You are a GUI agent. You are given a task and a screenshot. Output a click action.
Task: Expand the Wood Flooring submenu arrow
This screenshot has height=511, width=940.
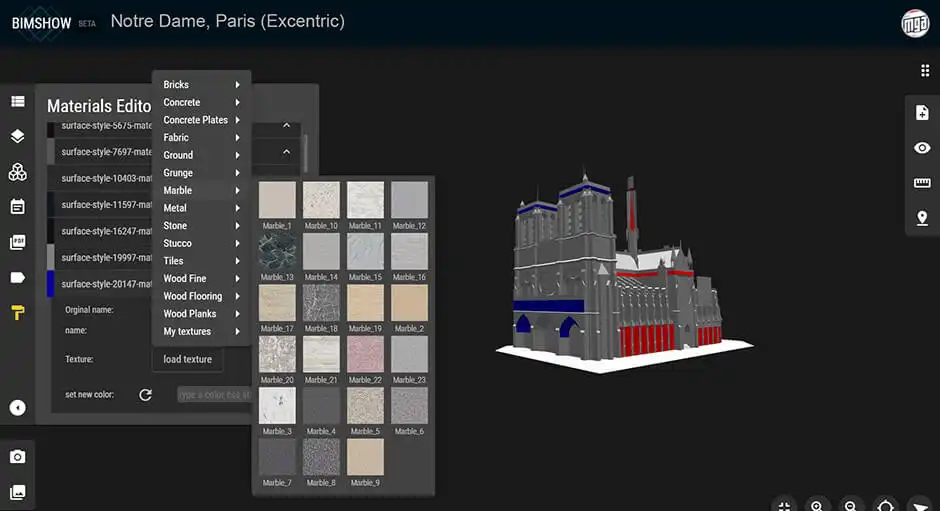pos(237,296)
